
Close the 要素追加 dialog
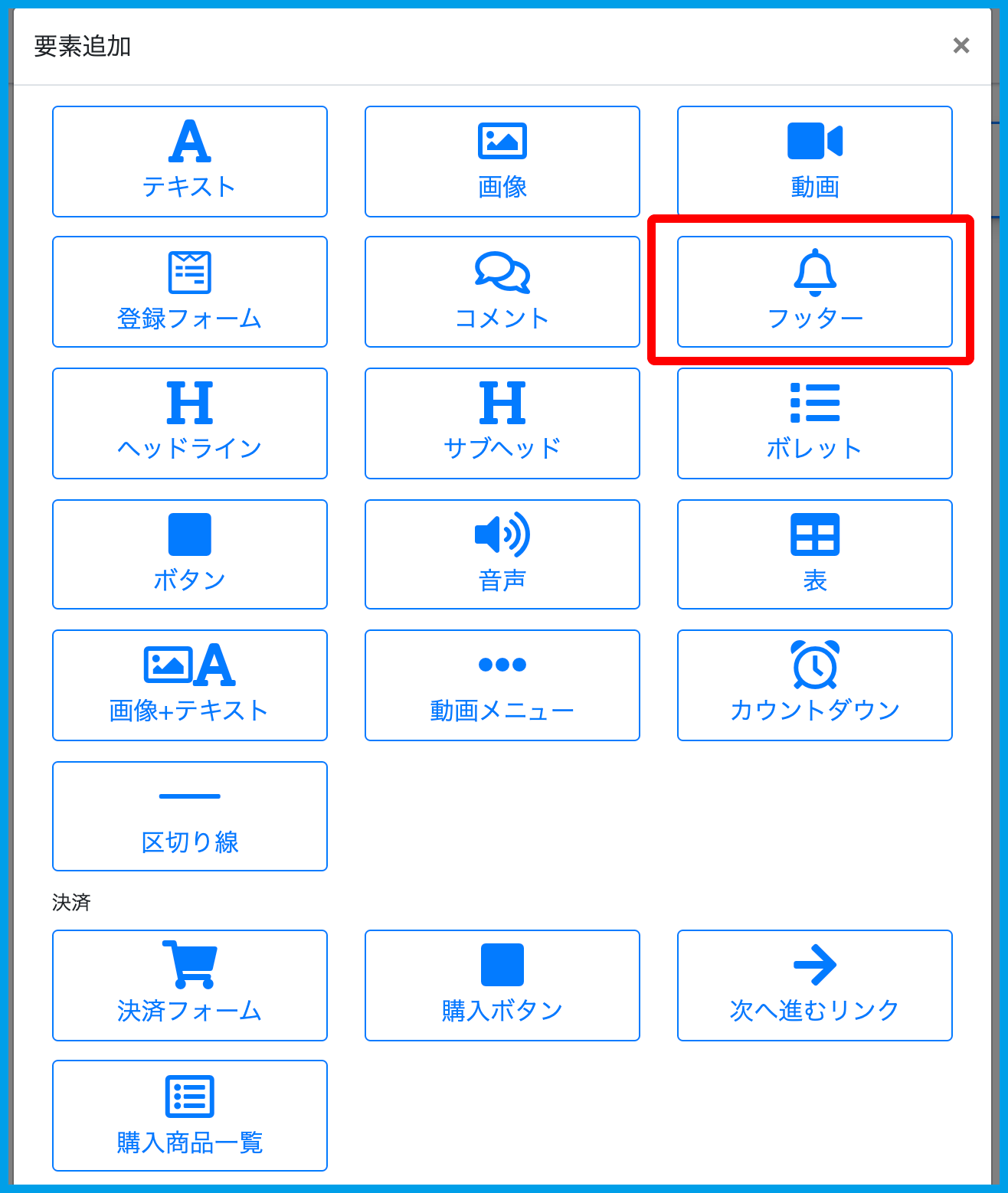(x=961, y=46)
